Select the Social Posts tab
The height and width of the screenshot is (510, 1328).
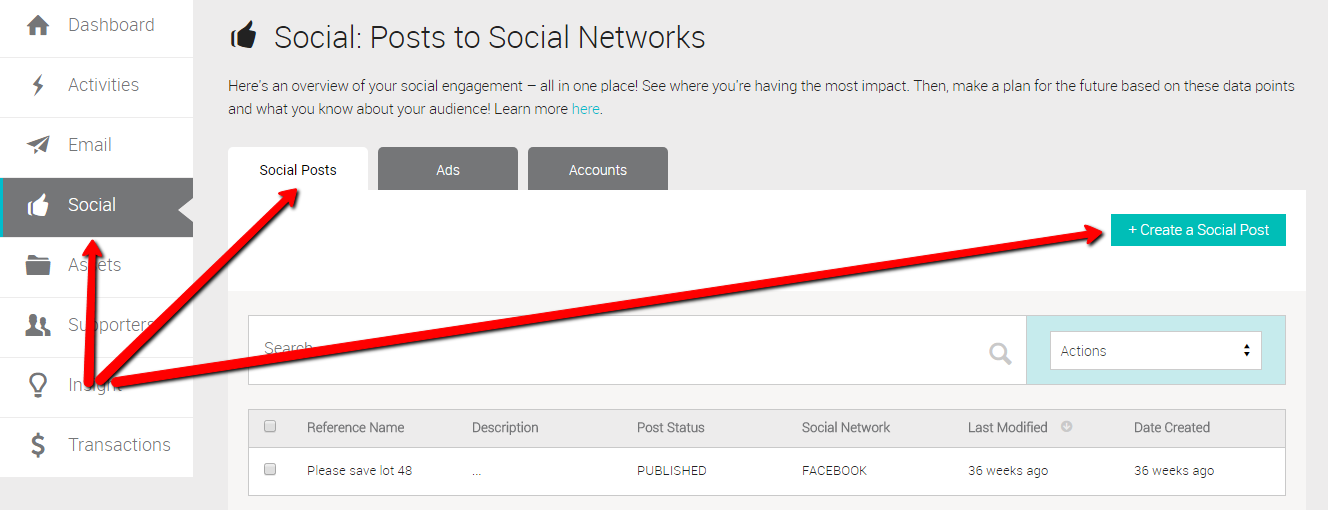coord(298,169)
